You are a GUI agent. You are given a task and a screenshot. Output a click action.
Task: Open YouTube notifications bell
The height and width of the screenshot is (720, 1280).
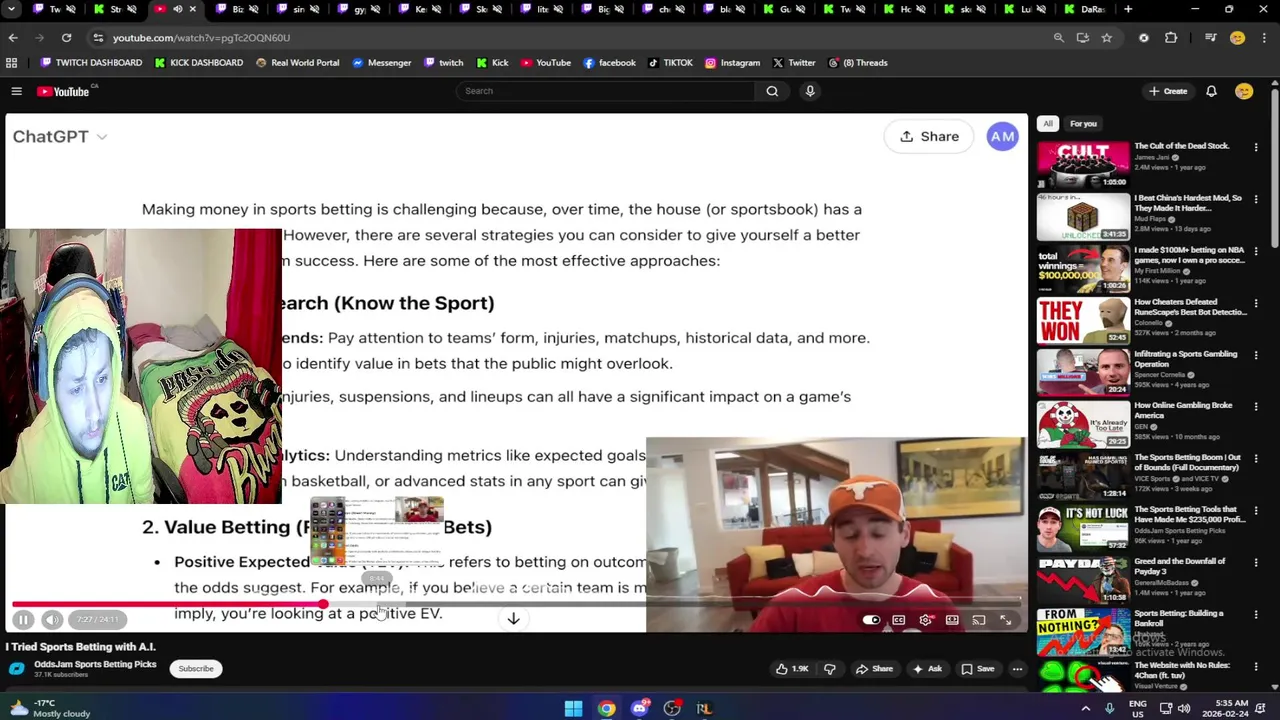pos(1211,91)
